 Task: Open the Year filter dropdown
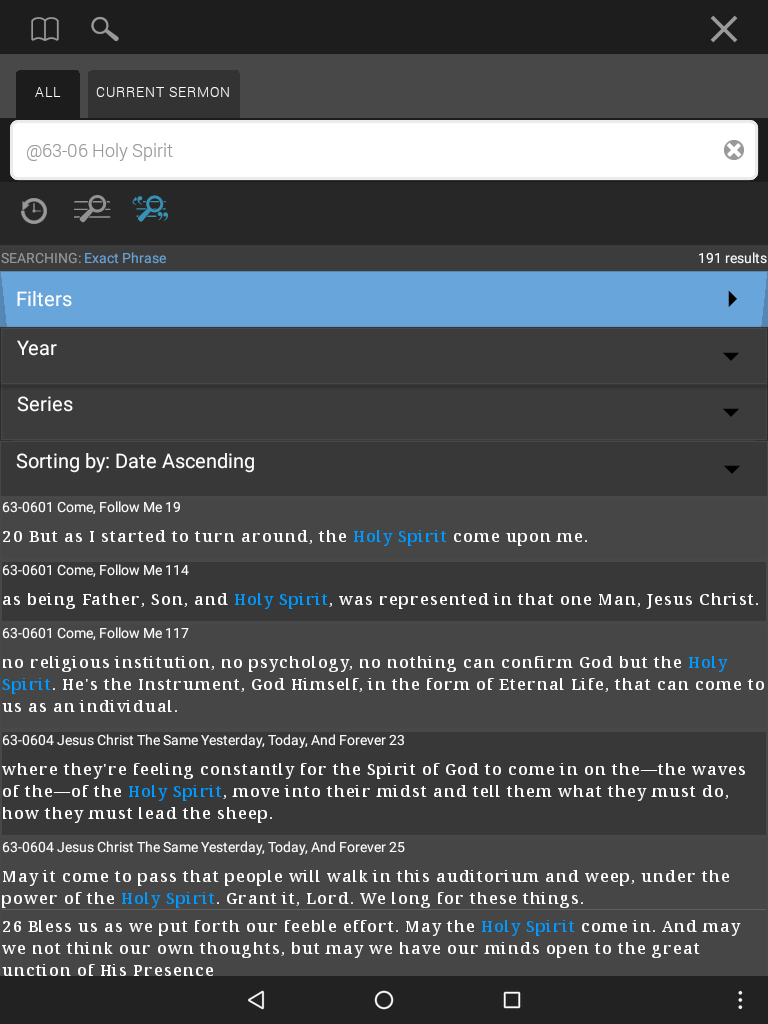pos(384,355)
